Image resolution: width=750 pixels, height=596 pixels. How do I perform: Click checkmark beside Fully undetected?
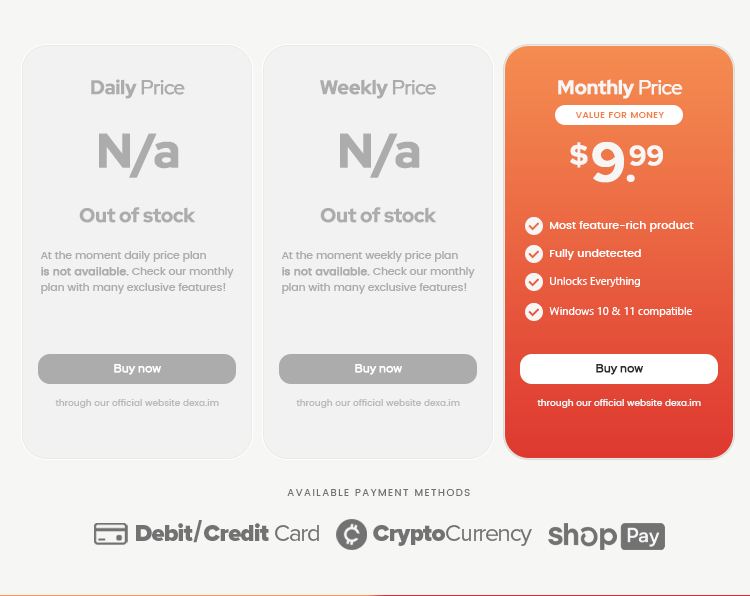click(x=534, y=254)
